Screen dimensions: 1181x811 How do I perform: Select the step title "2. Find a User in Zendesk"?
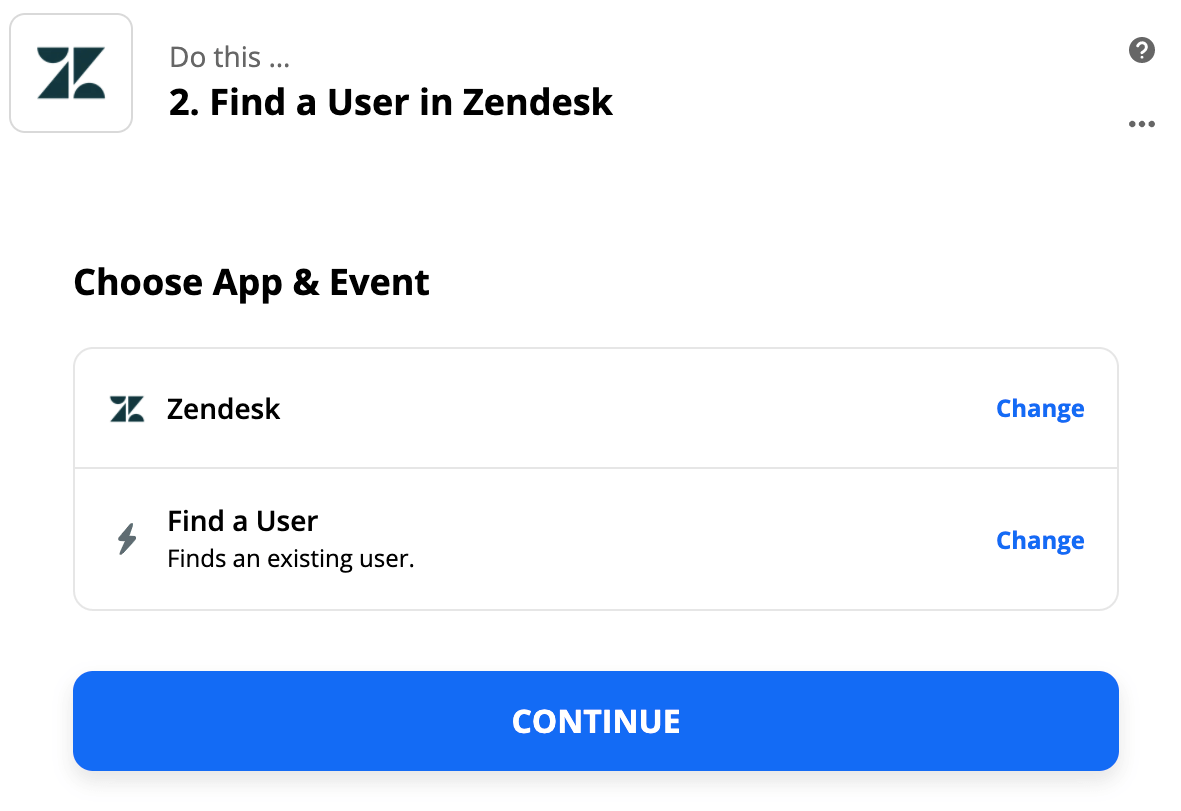click(391, 102)
